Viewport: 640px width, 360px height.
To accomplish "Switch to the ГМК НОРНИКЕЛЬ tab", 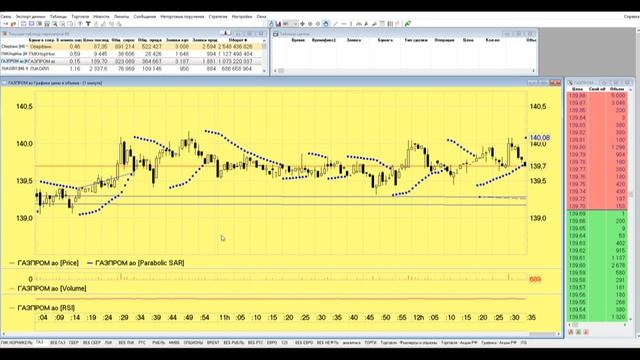I will point(17,342).
